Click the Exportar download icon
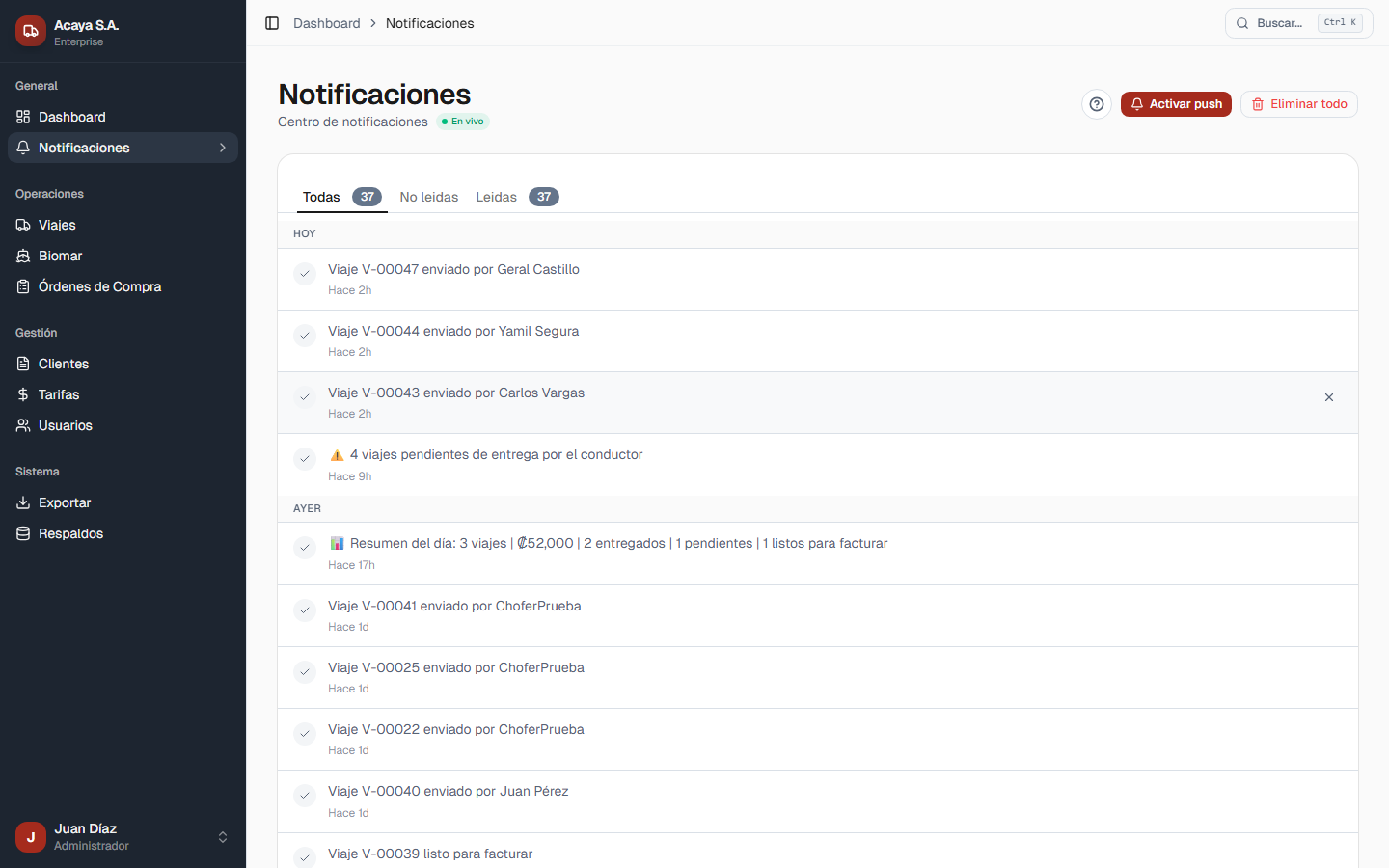The image size is (1389, 868). click(x=22, y=502)
